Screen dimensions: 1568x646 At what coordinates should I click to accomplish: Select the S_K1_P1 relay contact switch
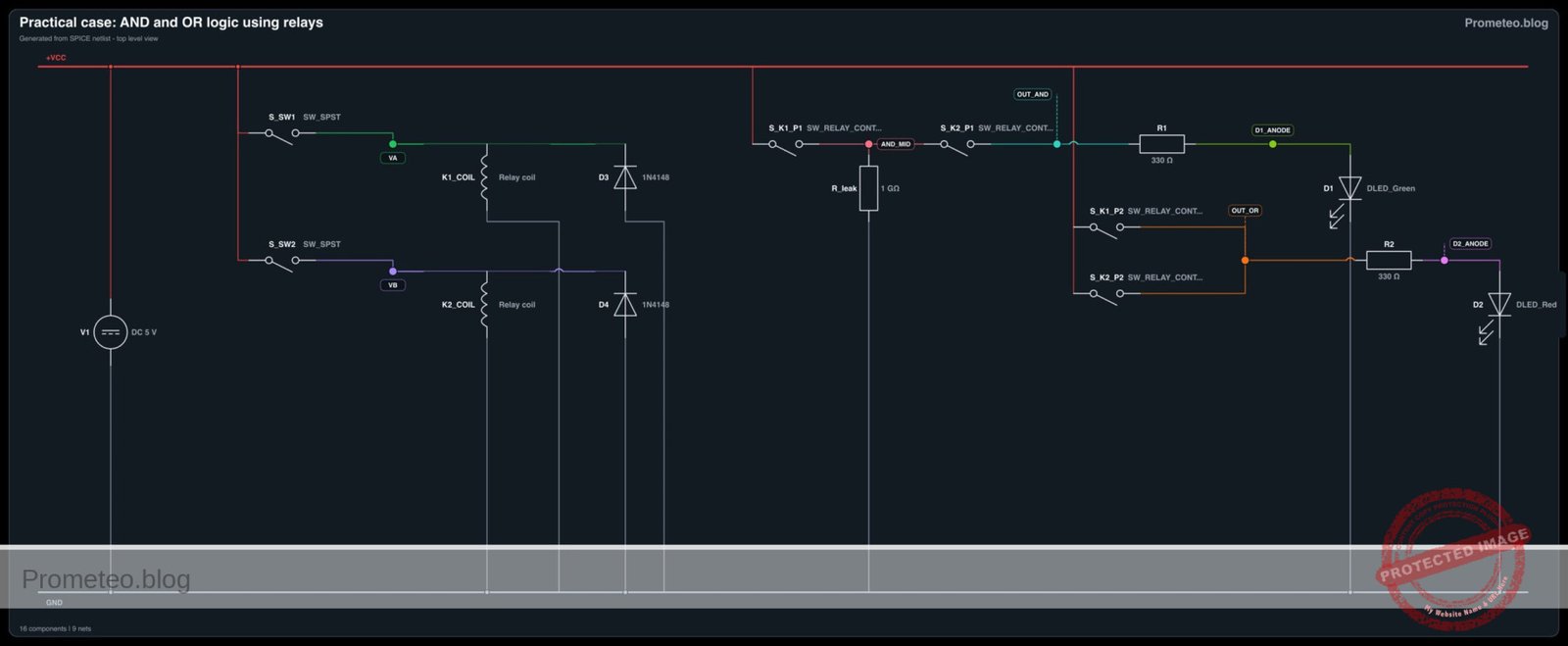coord(785,147)
